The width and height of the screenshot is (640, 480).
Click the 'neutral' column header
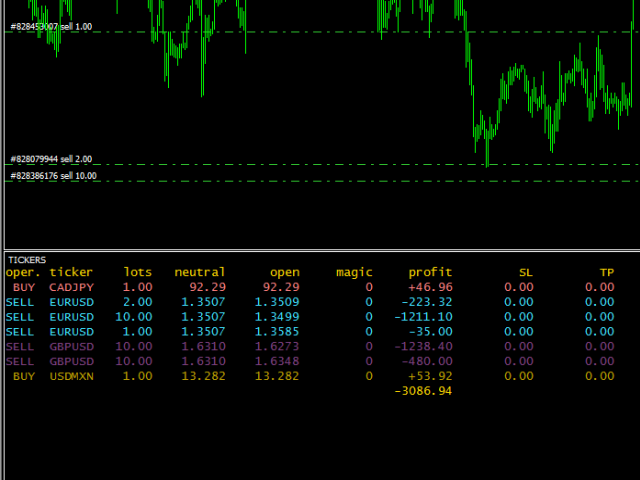click(200, 272)
